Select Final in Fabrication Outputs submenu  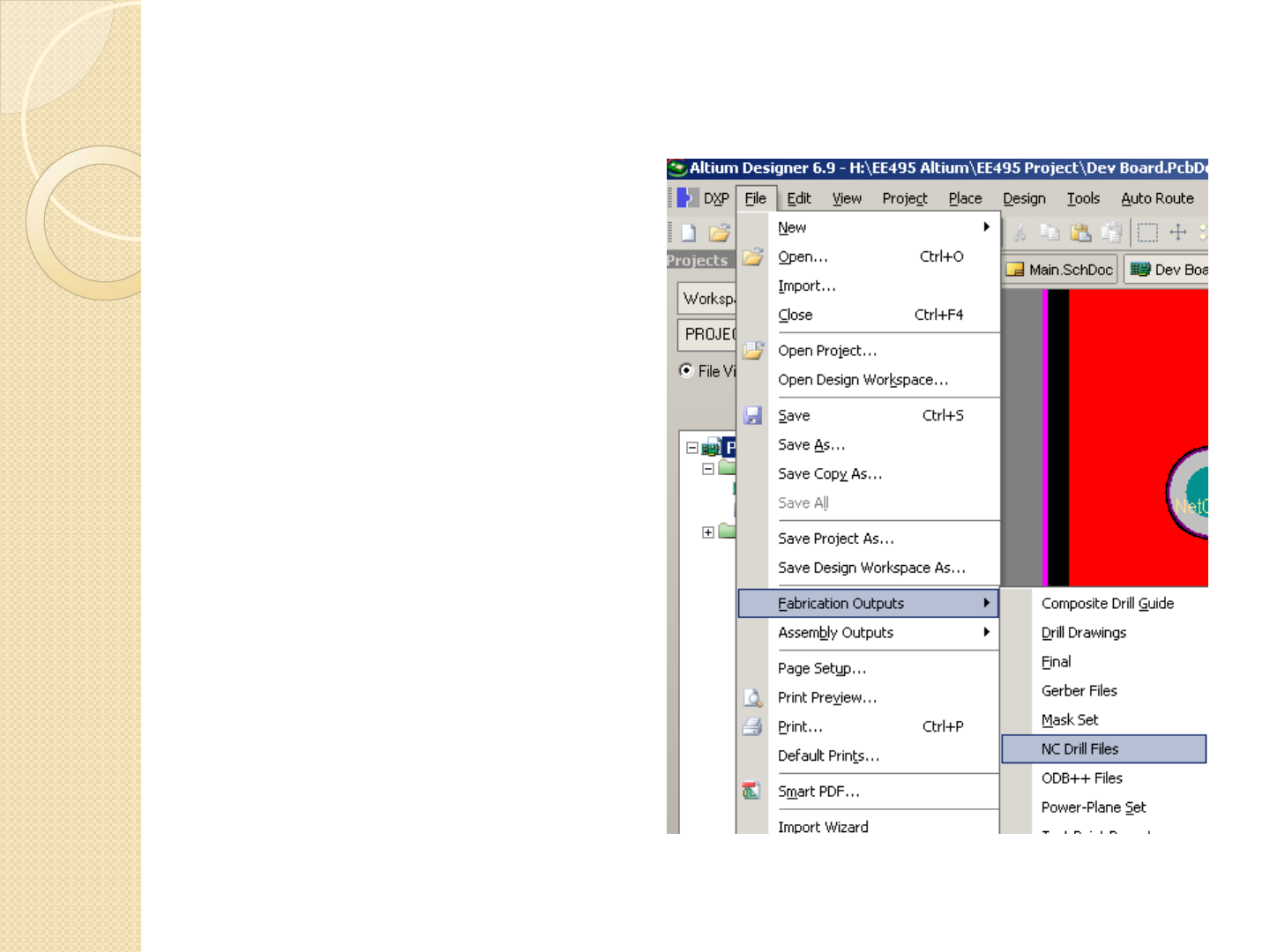[x=1104, y=662]
